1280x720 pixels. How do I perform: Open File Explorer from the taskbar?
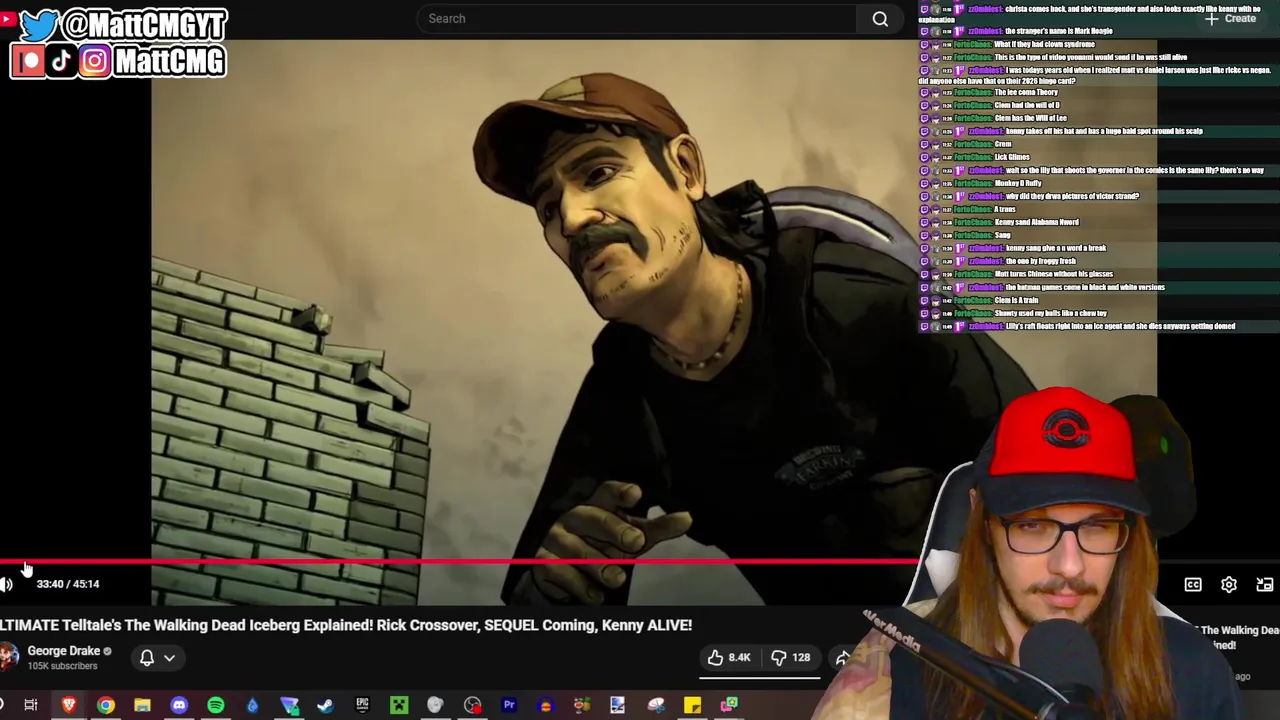pos(142,705)
